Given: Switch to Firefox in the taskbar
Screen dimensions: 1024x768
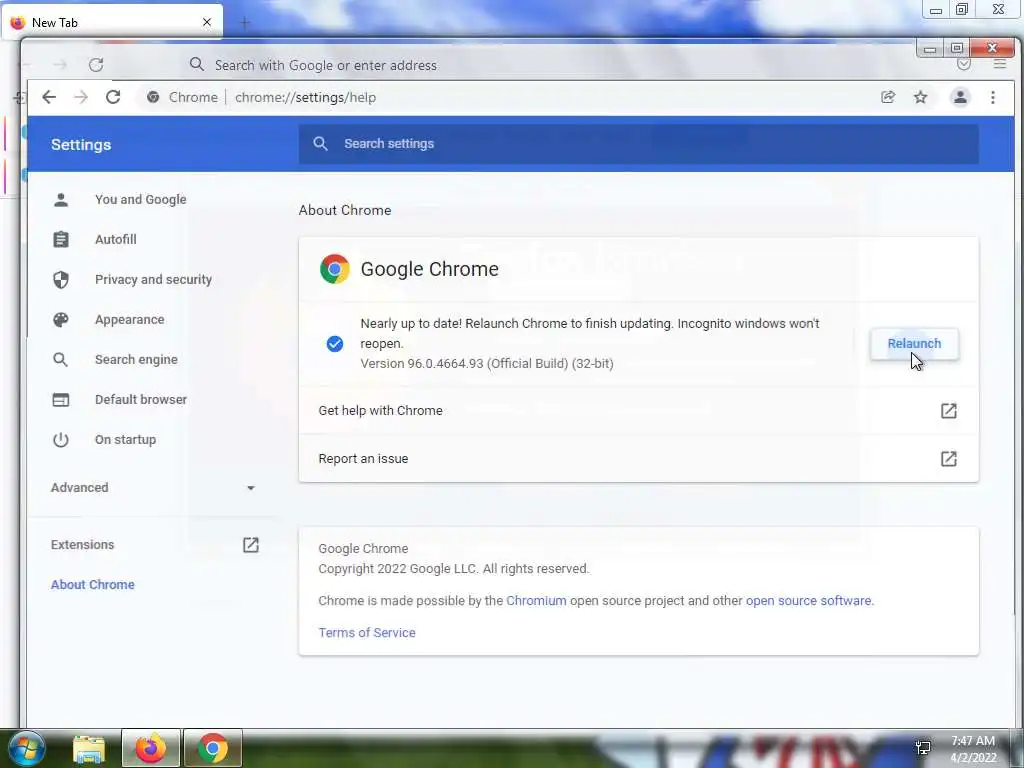Looking at the screenshot, I should 151,748.
